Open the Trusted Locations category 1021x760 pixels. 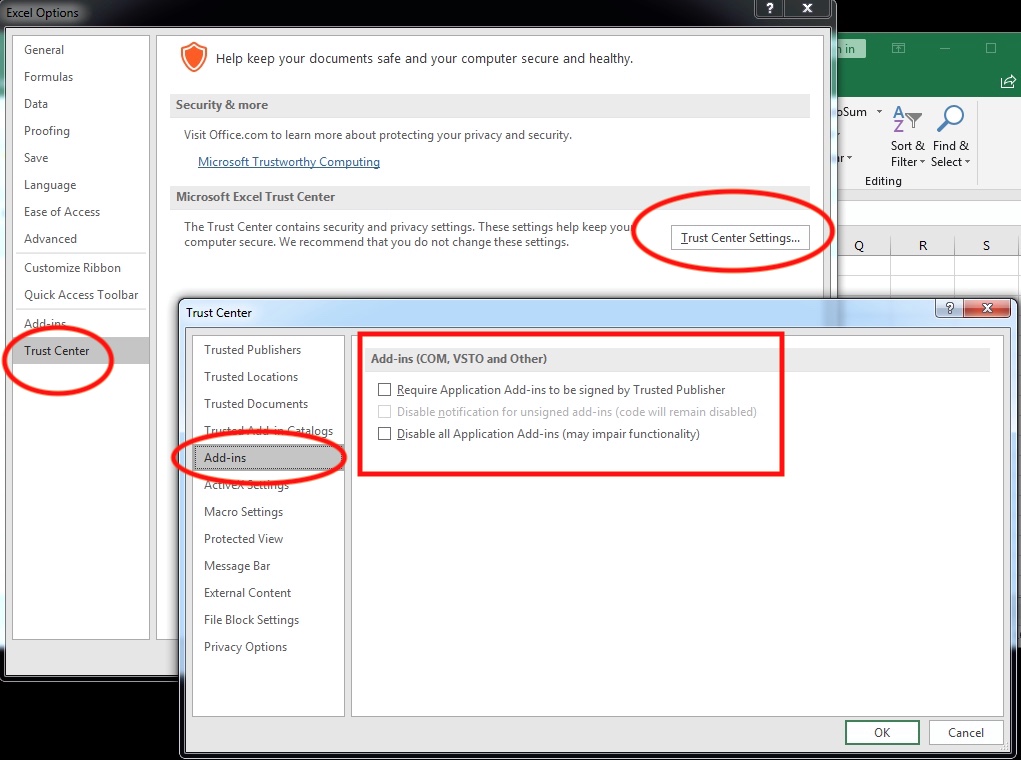251,377
